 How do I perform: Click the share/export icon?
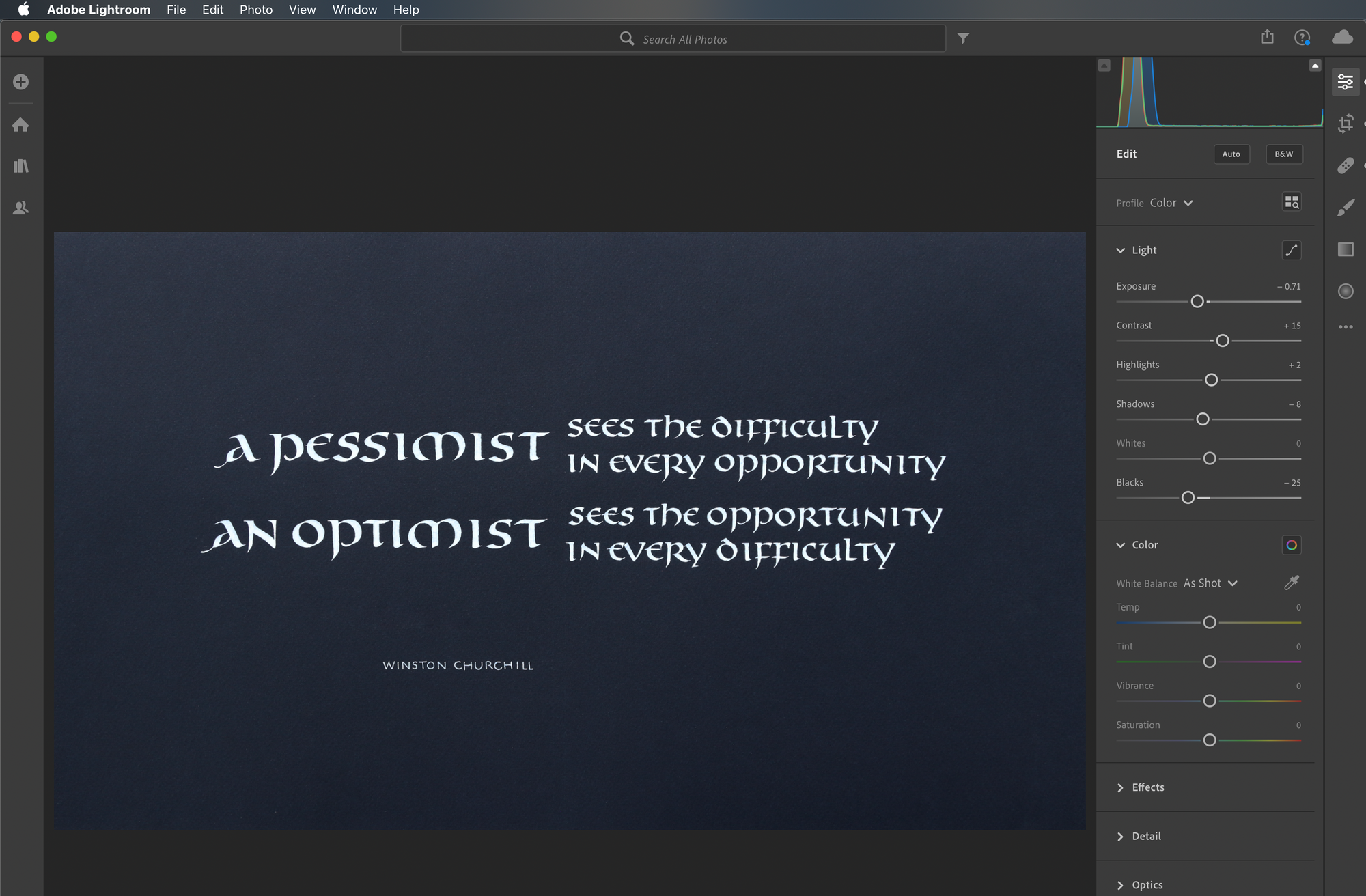(x=1267, y=38)
